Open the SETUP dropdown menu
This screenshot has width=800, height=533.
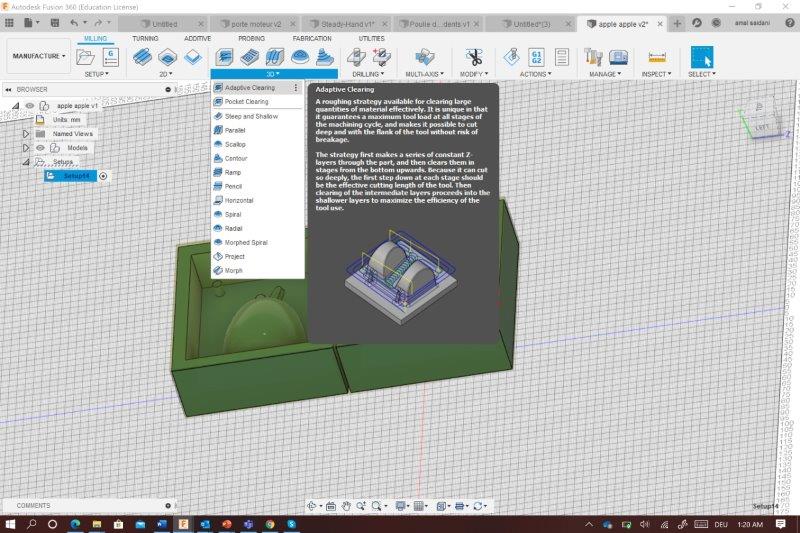coord(96,74)
